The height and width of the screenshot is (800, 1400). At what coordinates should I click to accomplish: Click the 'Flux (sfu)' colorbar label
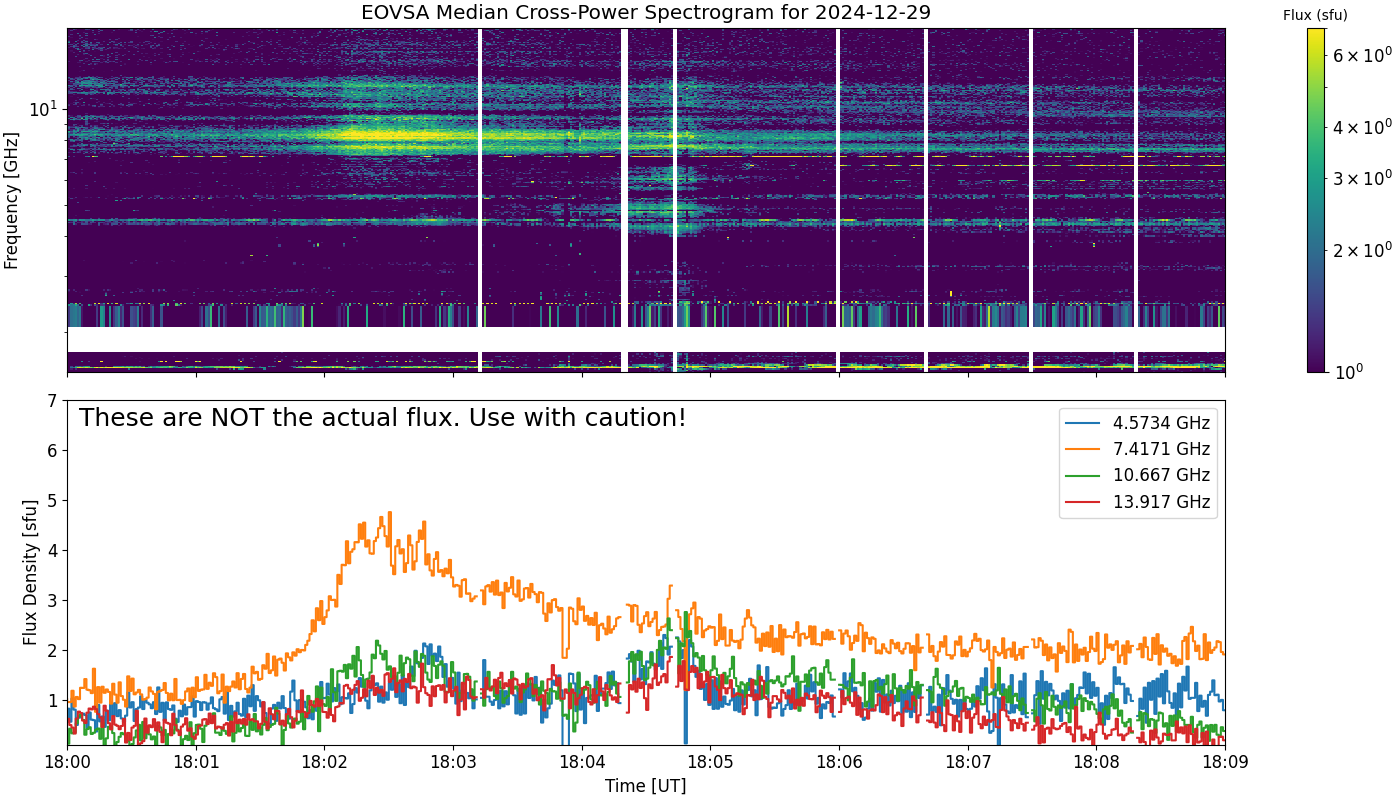click(x=1315, y=15)
